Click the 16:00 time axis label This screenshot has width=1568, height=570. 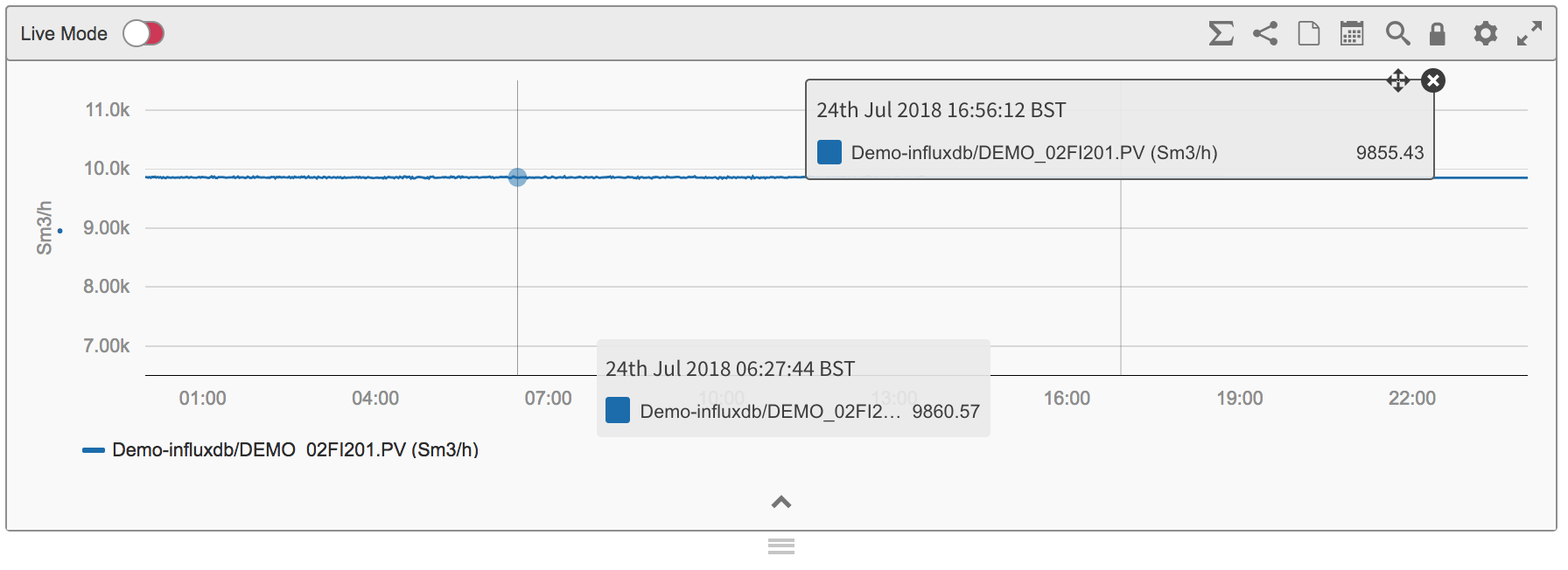click(1067, 399)
